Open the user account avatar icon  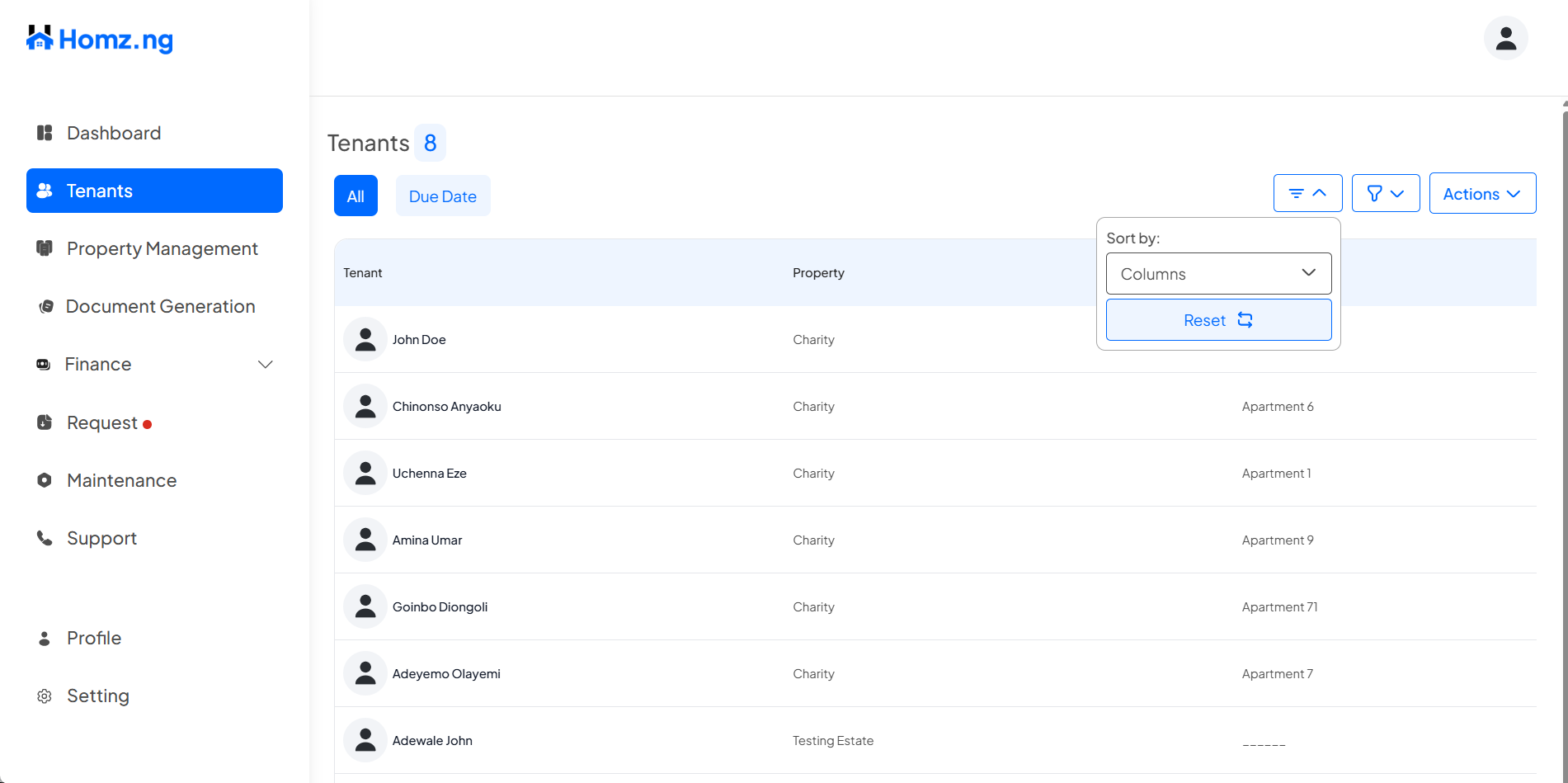point(1506,38)
